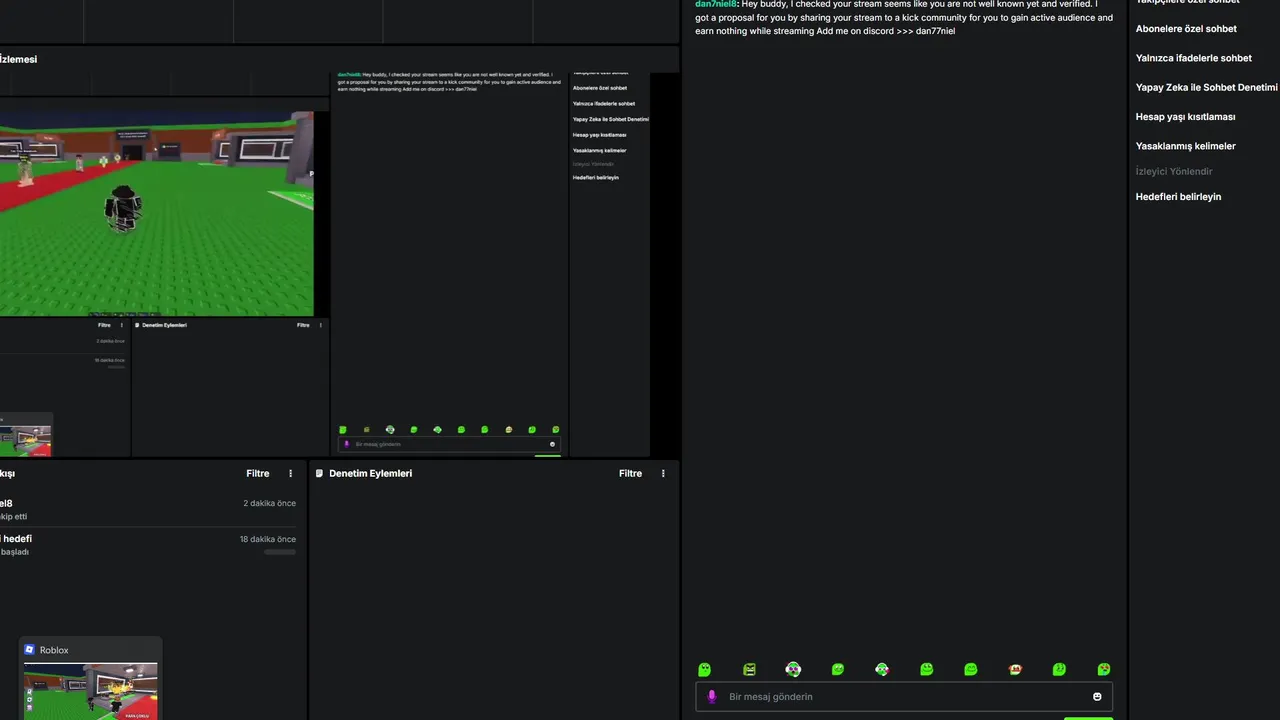Open three-dot menu of the activity feed panel
The height and width of the screenshot is (720, 1280).
click(x=291, y=474)
